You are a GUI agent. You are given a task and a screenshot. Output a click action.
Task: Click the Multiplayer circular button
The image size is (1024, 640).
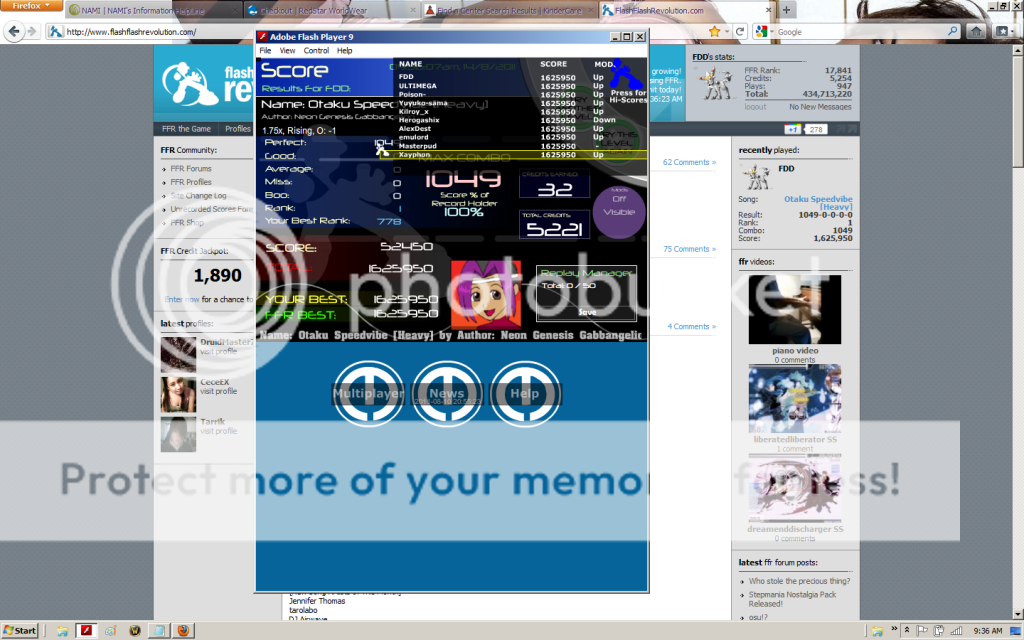(368, 393)
